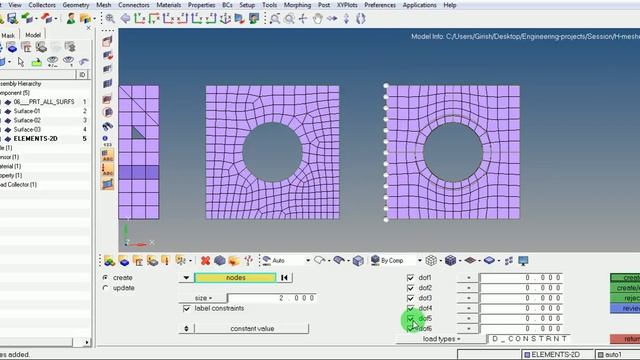Open the Preferences menu
The image size is (640, 360).
(380, 5)
